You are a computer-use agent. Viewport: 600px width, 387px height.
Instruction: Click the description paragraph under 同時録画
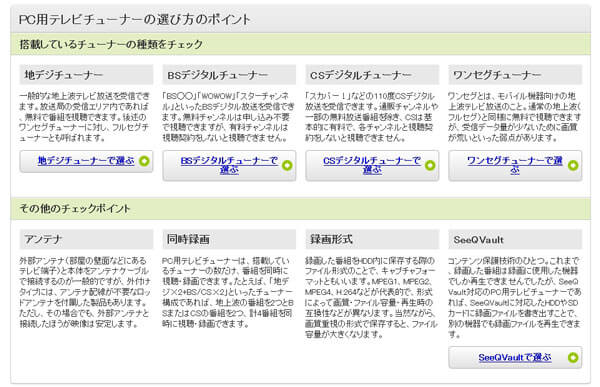coord(228,292)
